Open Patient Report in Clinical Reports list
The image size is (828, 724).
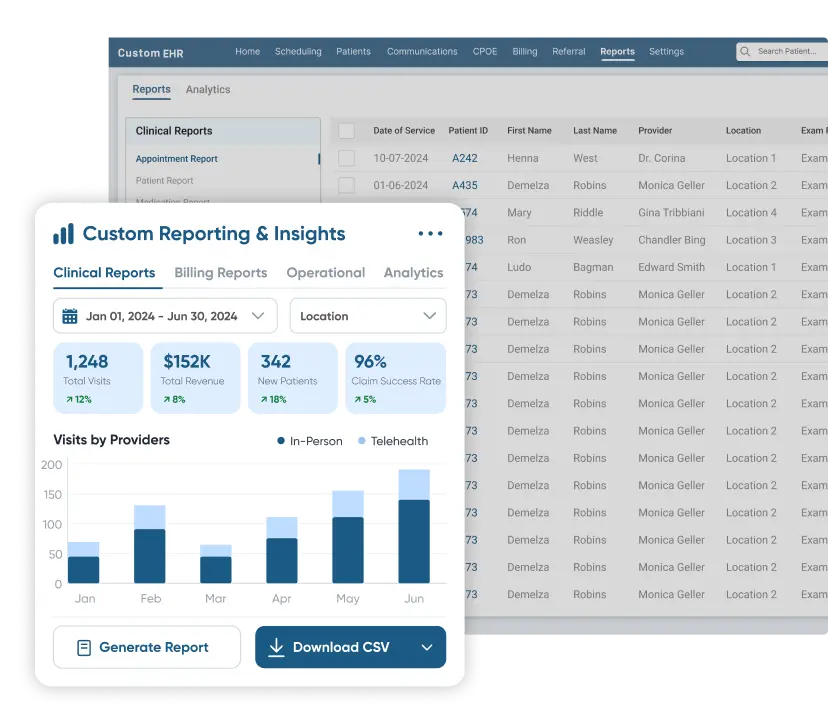point(164,181)
